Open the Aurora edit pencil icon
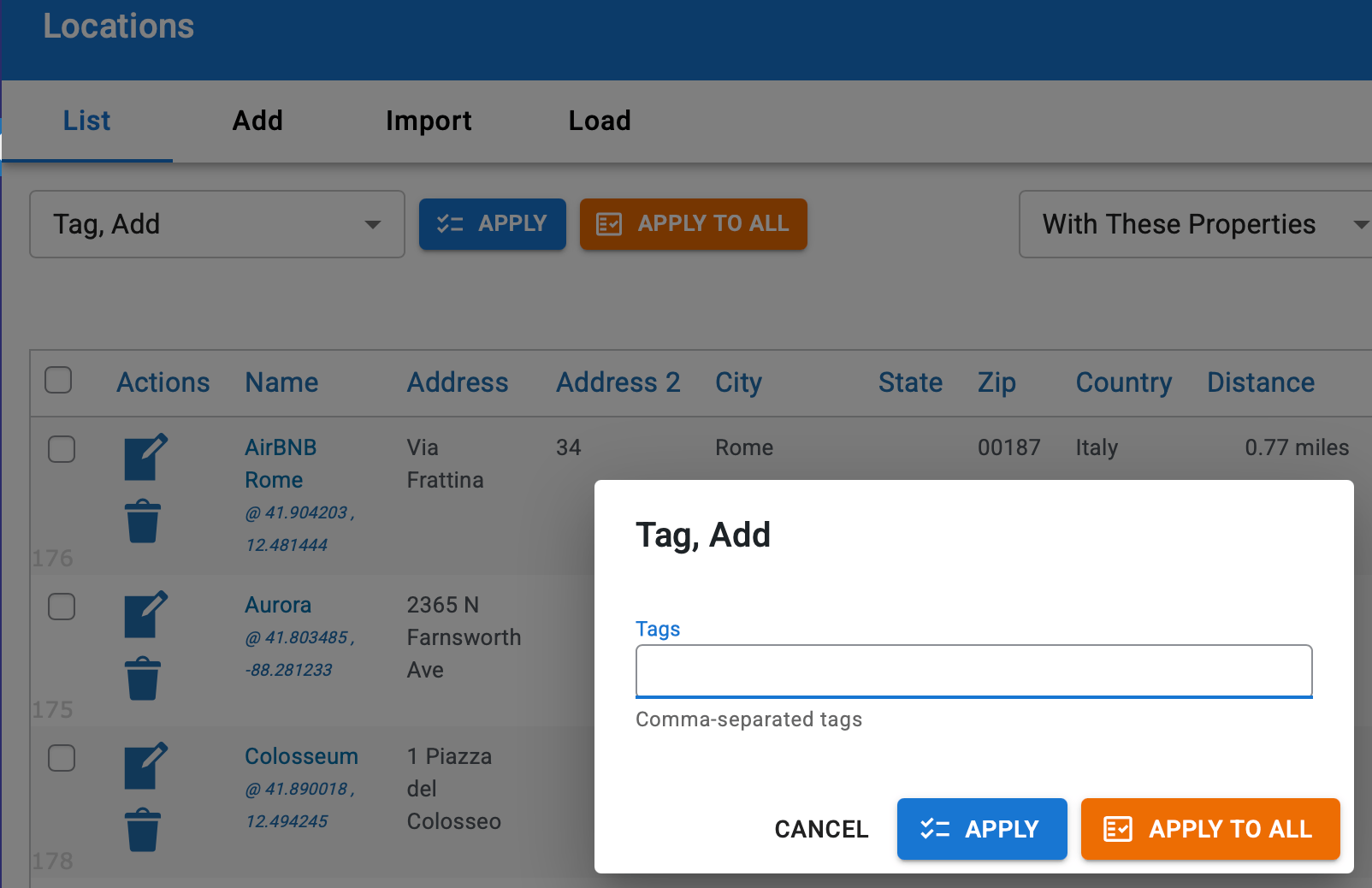The image size is (1372, 888). (x=145, y=614)
